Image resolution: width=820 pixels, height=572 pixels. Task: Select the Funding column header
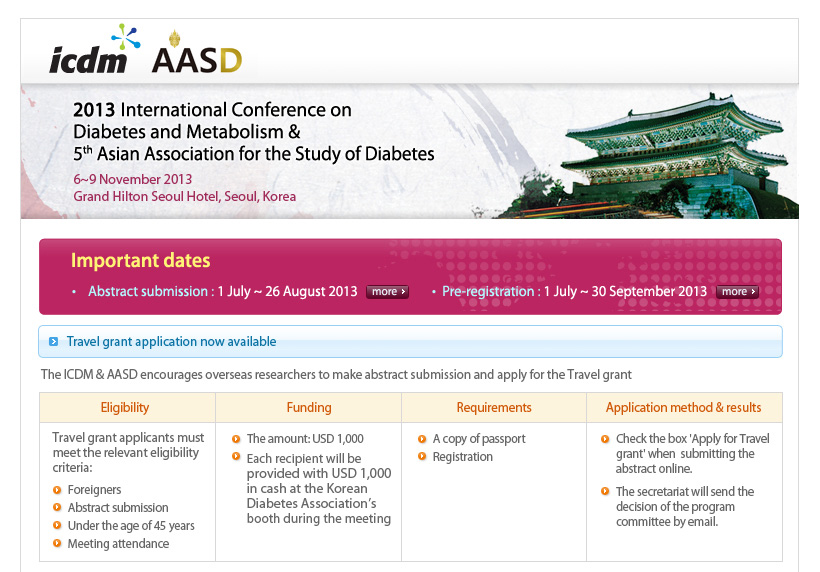(x=308, y=407)
